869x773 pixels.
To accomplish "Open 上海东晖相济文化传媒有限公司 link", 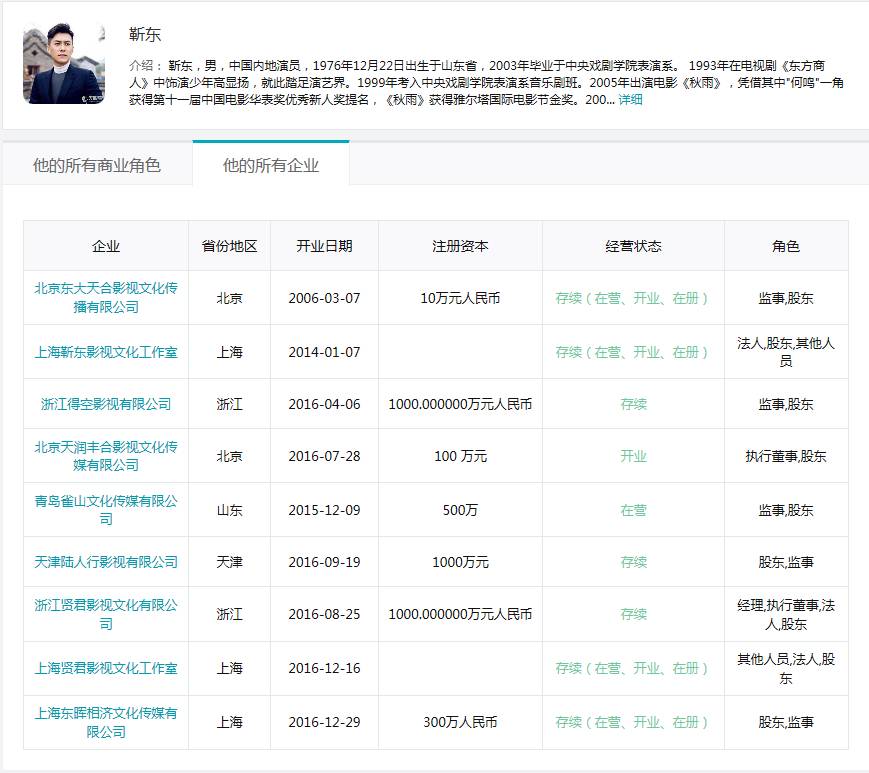I will [x=106, y=722].
